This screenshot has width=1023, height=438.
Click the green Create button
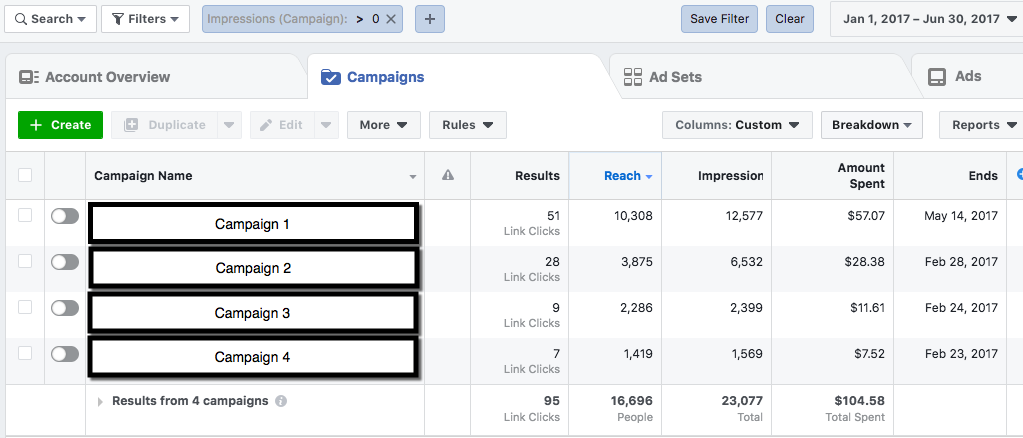click(x=60, y=125)
